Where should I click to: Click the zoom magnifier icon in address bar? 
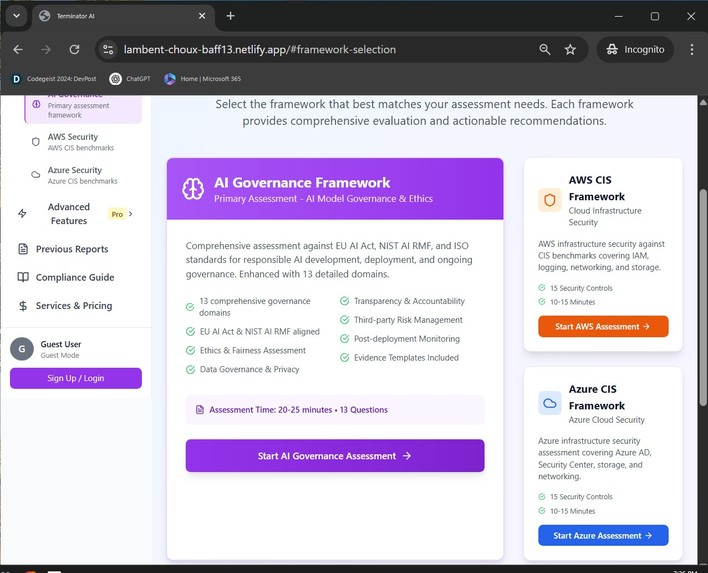tap(545, 50)
